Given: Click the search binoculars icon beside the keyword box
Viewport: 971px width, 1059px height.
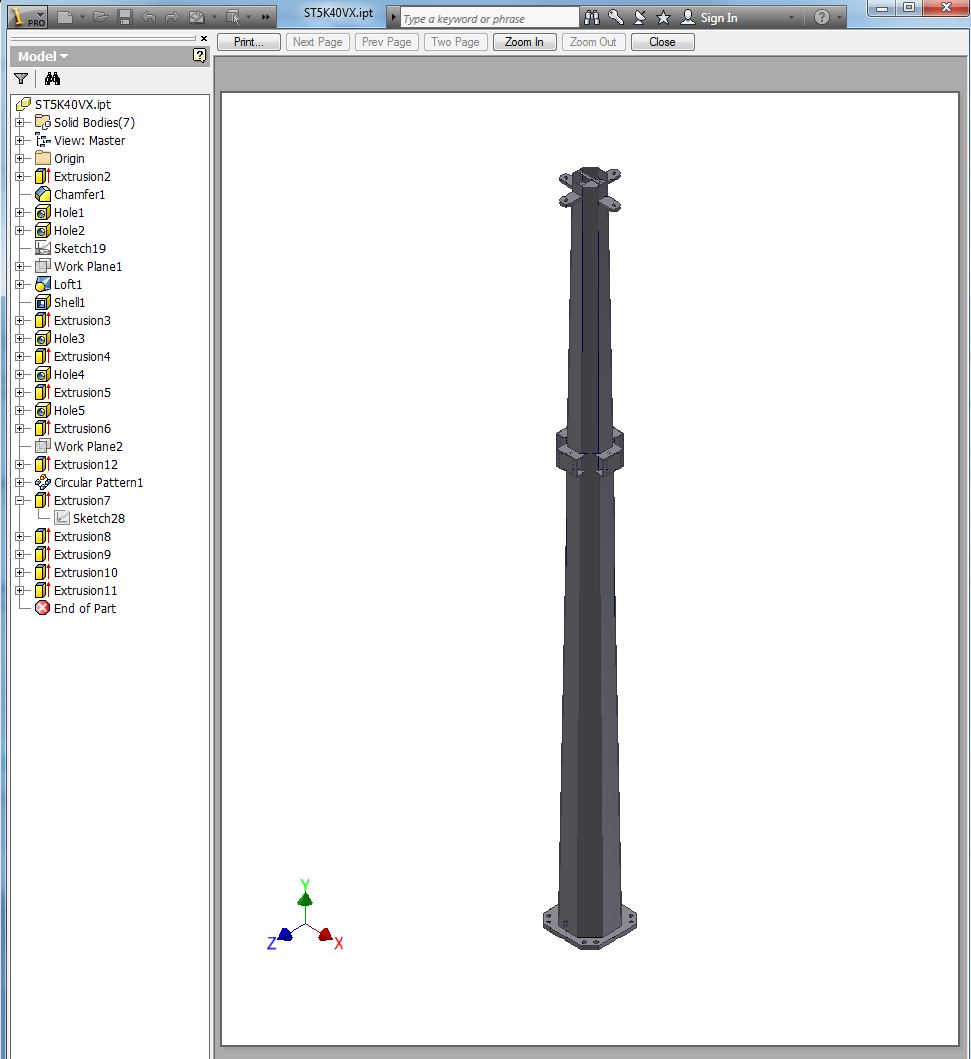Looking at the screenshot, I should [x=592, y=17].
